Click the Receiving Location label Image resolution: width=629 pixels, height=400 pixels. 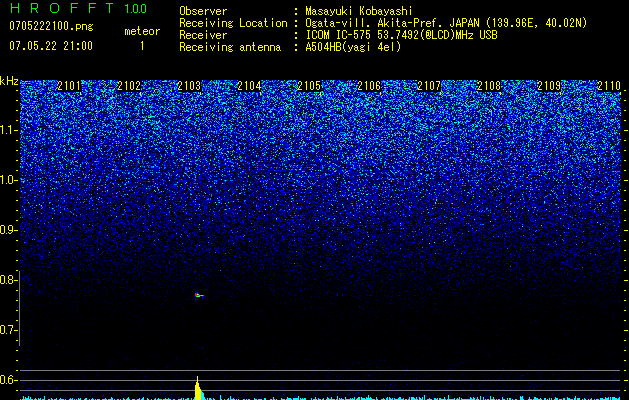point(233,23)
